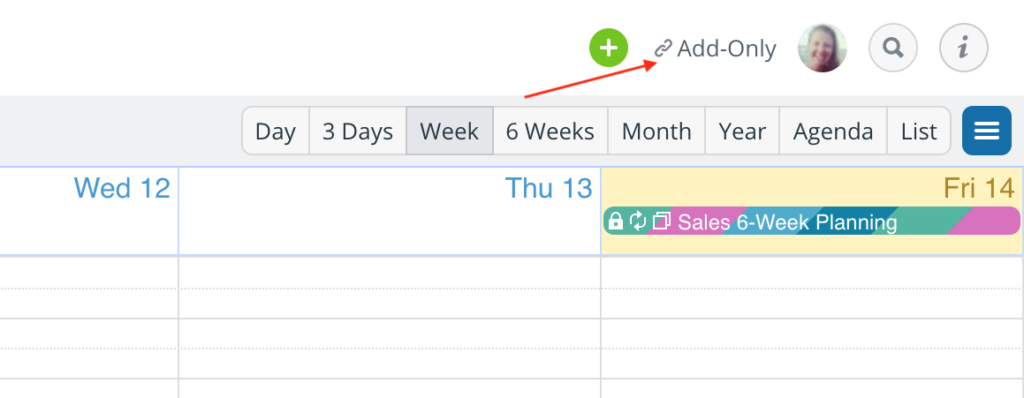The image size is (1024, 398).
Task: Switch to 3 Days view
Action: 358,131
